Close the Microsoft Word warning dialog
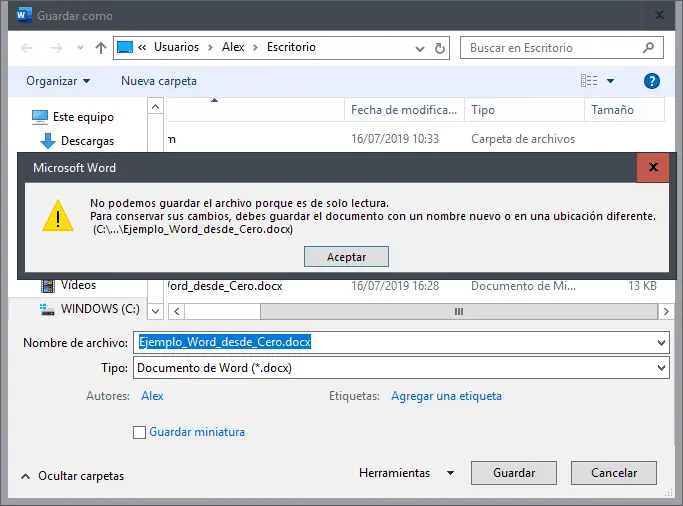Screen dimensions: 683x506 (x=653, y=167)
